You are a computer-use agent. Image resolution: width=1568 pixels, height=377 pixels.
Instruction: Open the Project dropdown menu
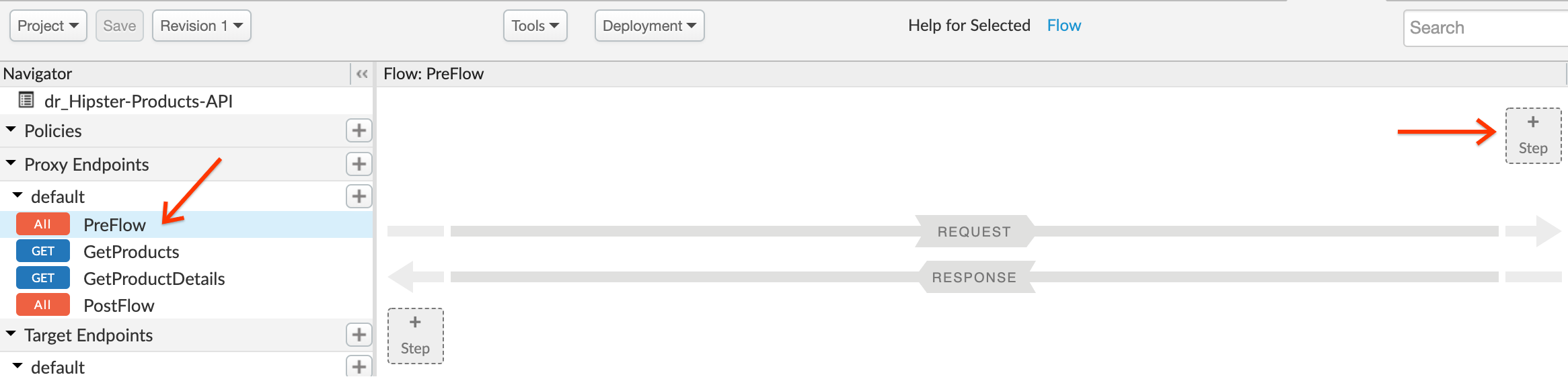[48, 26]
